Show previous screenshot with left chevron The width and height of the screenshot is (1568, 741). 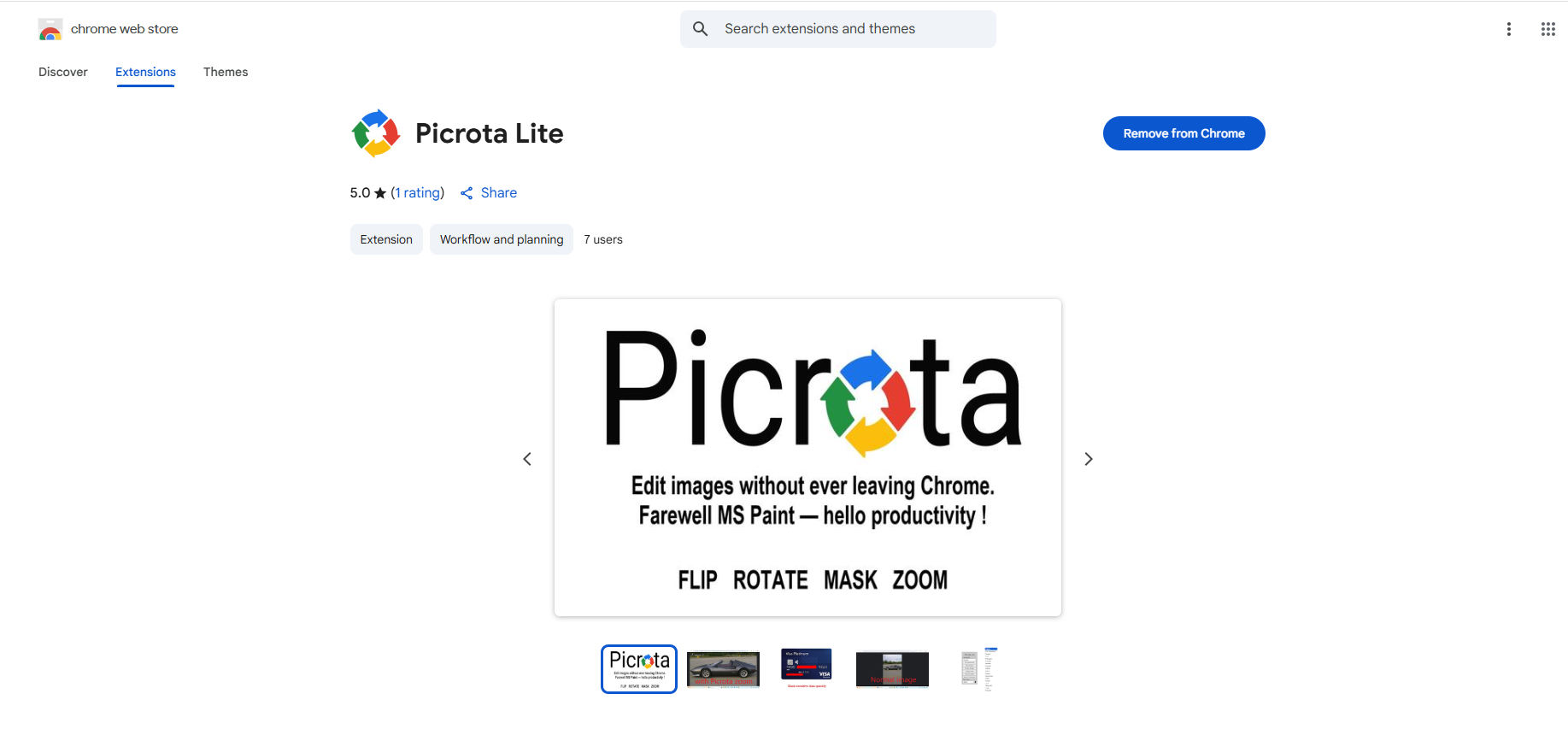527,459
